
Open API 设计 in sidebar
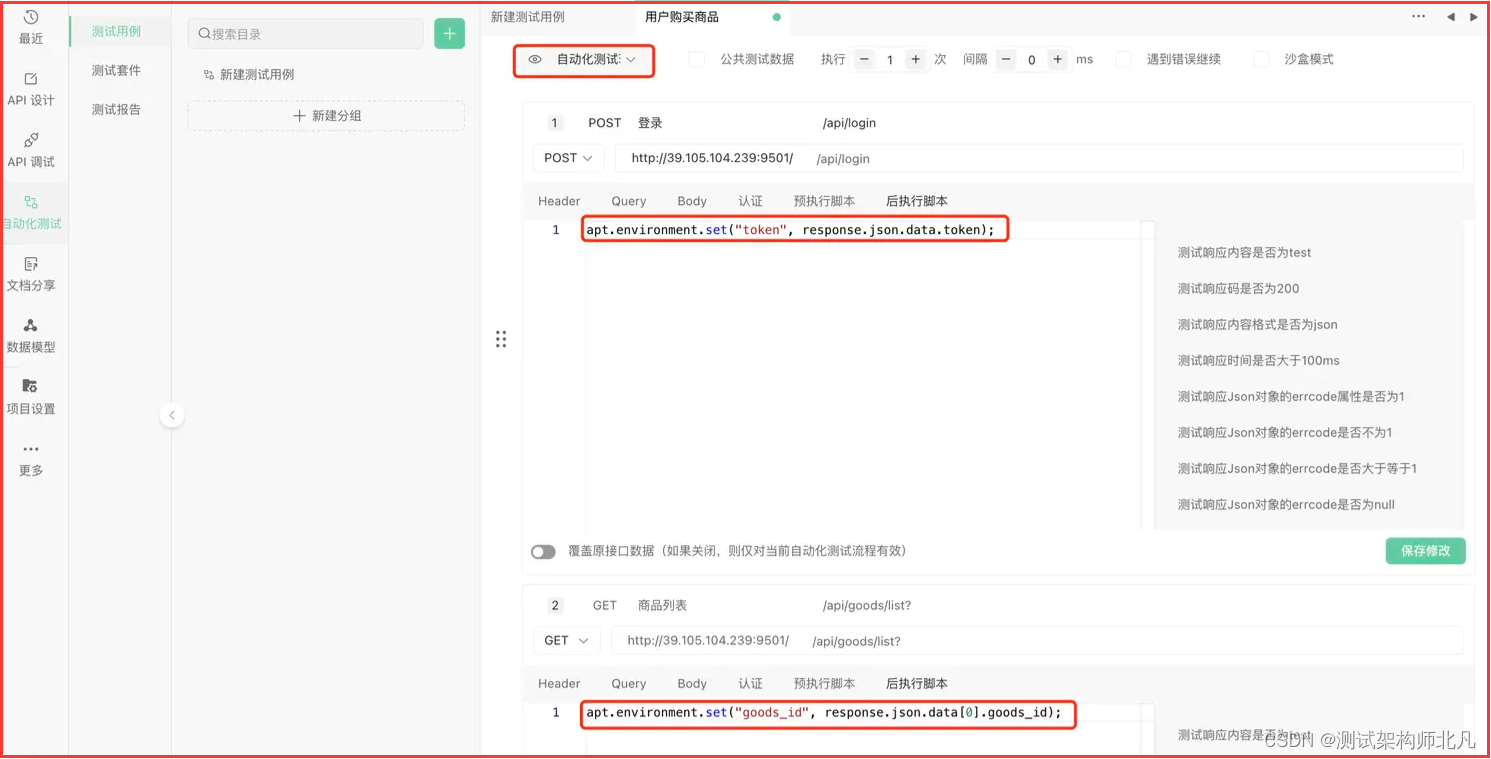coord(31,89)
